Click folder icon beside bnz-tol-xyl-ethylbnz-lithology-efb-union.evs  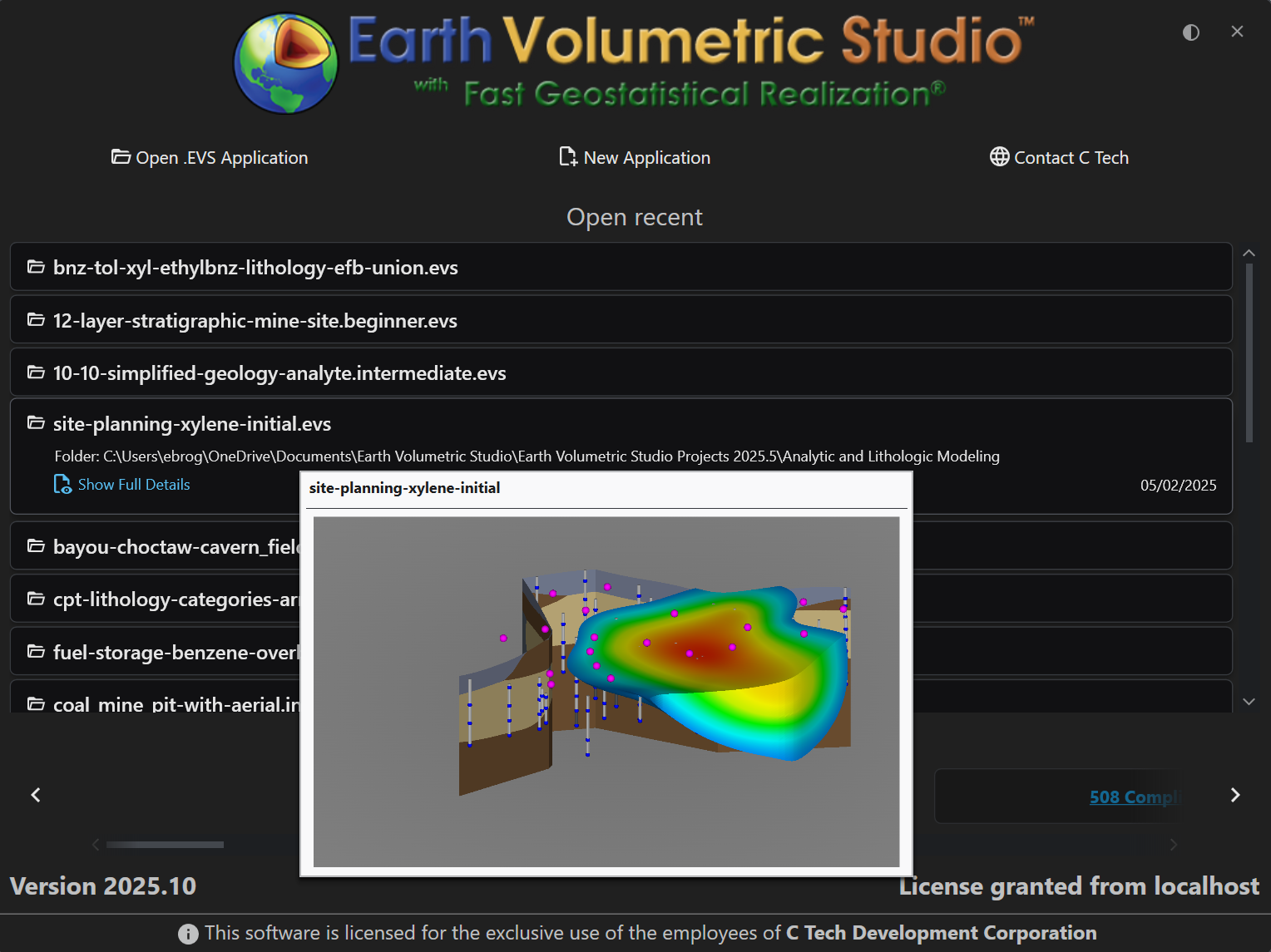(36, 267)
